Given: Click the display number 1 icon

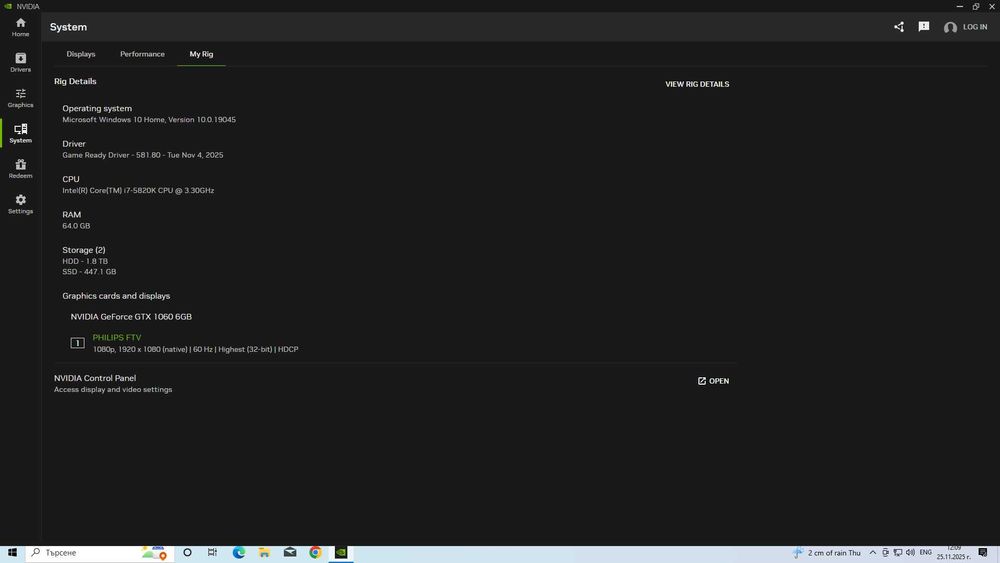Looking at the screenshot, I should (x=77, y=343).
